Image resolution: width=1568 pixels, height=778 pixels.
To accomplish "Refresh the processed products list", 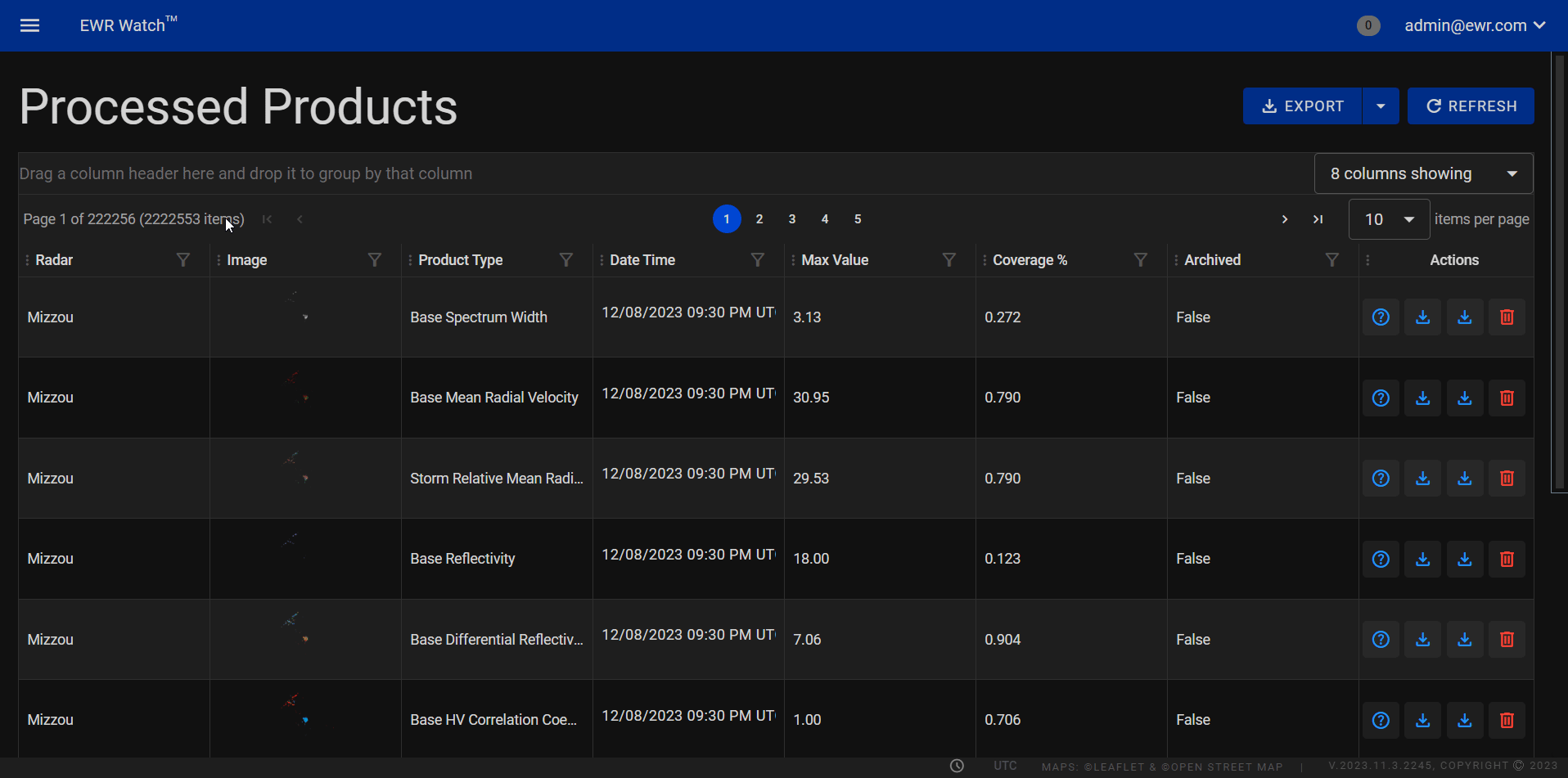I will [1471, 106].
